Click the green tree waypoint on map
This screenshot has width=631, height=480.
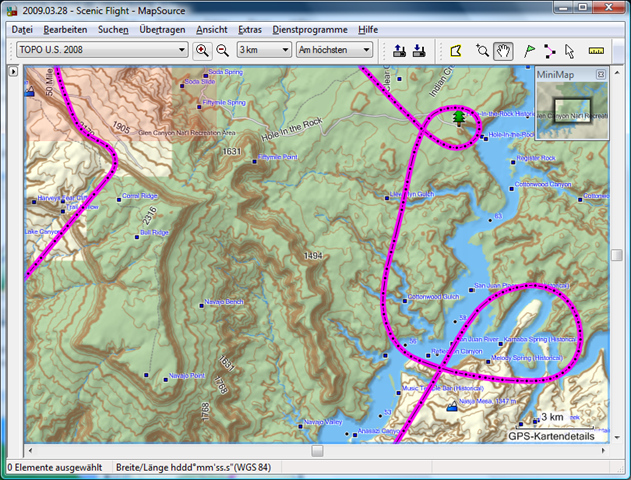pos(459,118)
